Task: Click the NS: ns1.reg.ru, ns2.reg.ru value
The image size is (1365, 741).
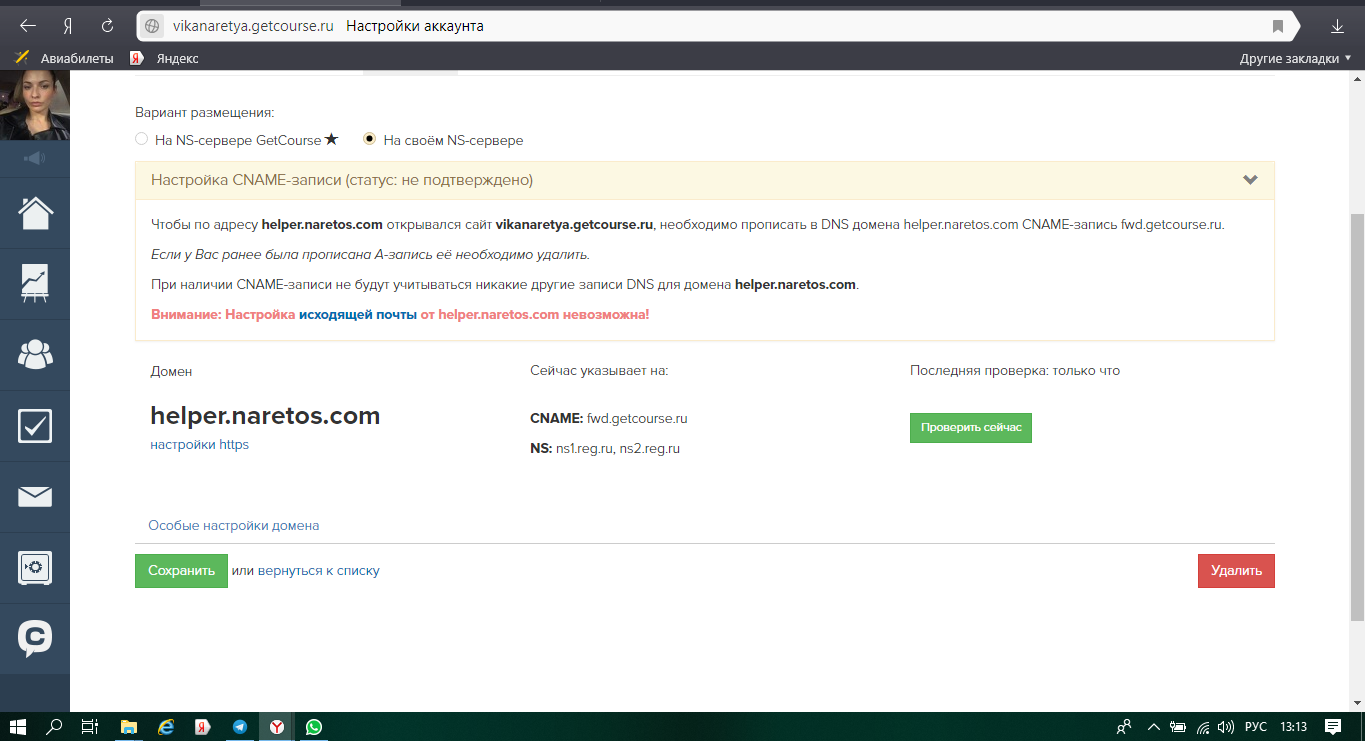Action: [605, 449]
